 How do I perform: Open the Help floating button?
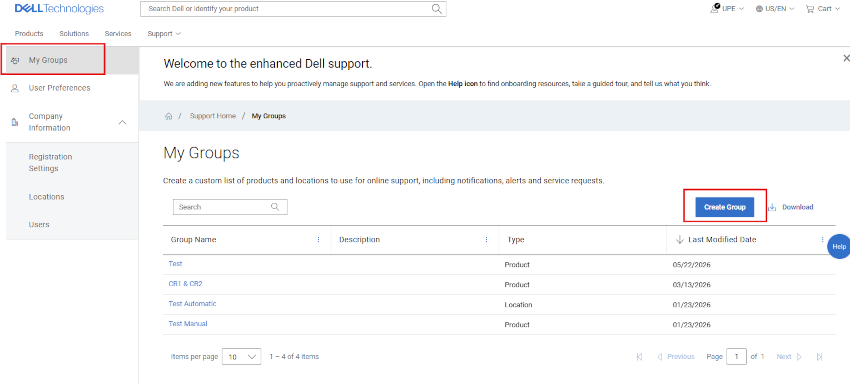pos(839,246)
